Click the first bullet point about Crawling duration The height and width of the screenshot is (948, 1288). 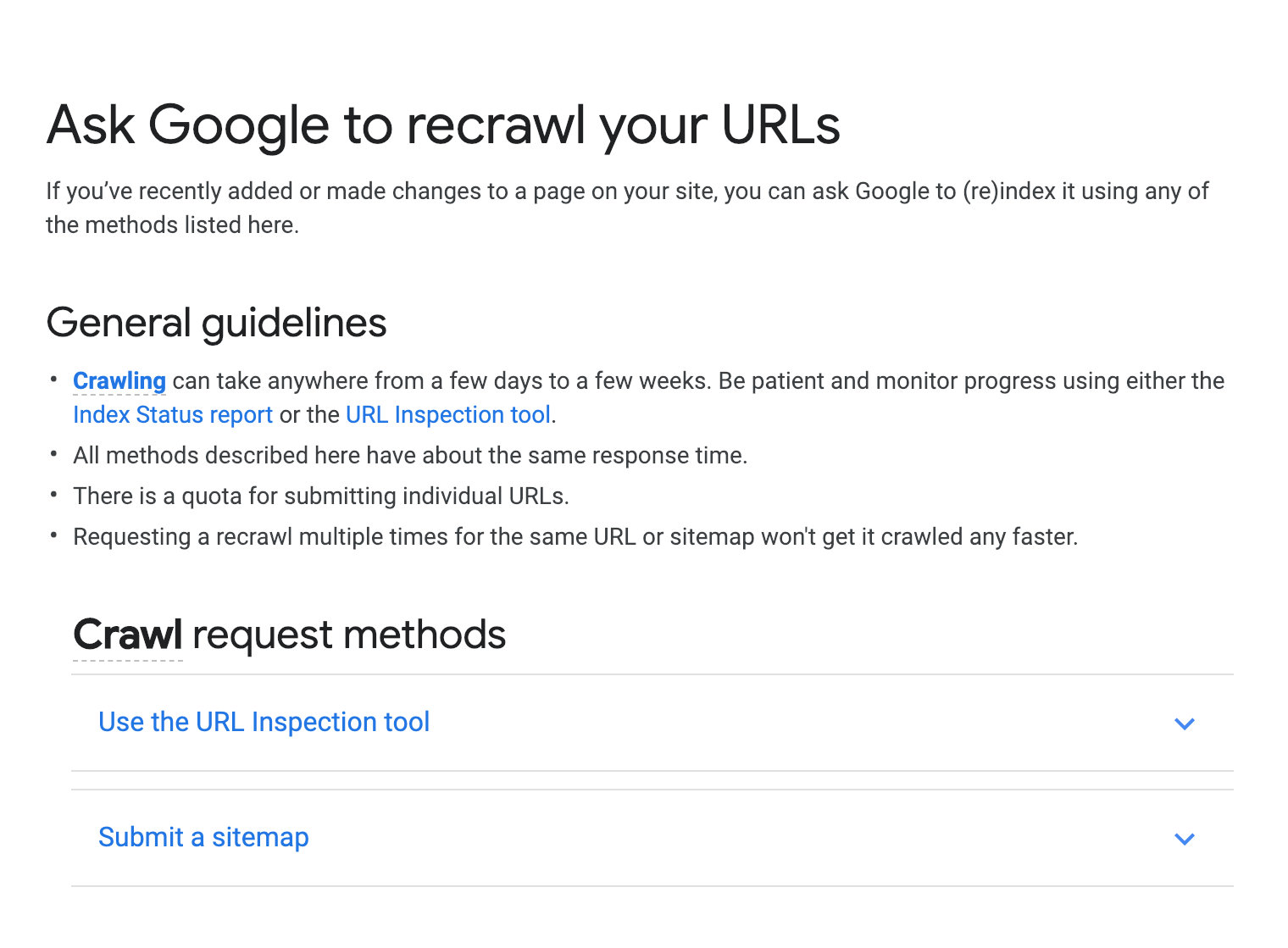[x=648, y=397]
